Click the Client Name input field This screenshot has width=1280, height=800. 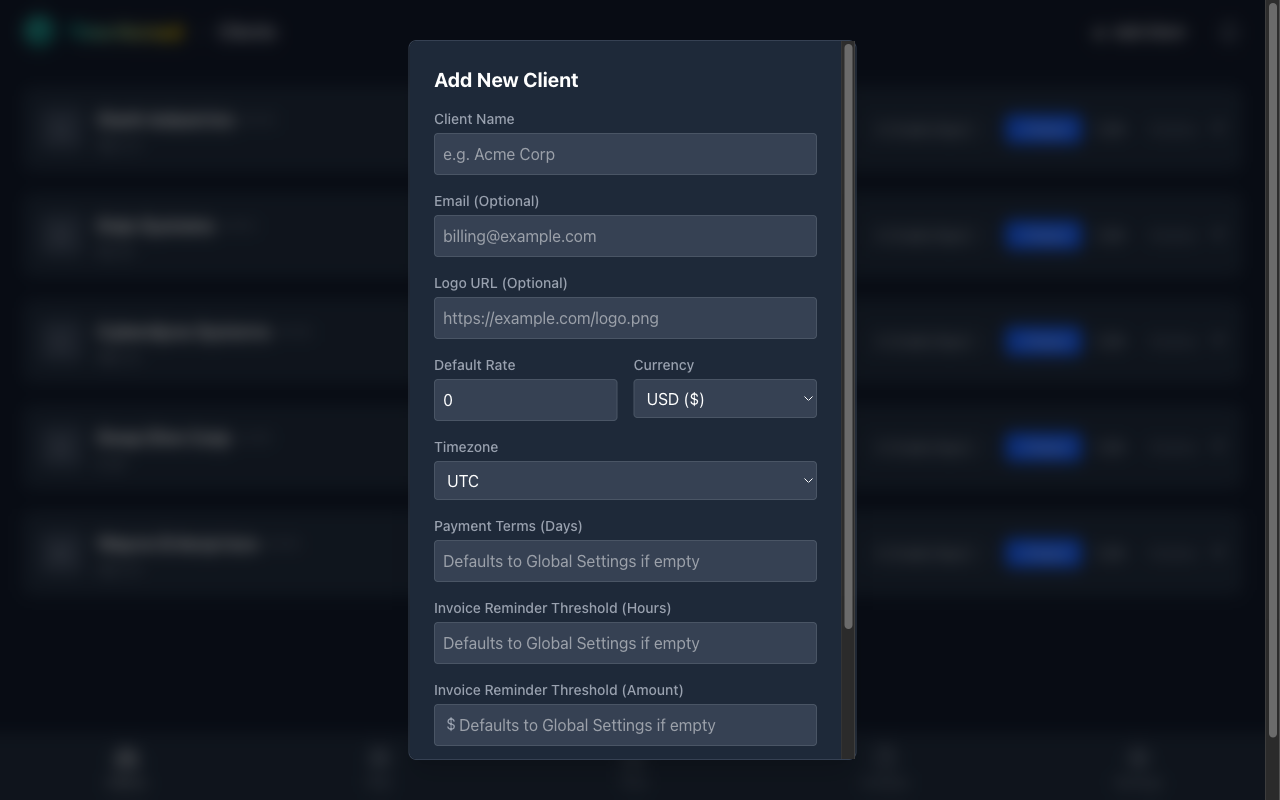pyautogui.click(x=625, y=154)
